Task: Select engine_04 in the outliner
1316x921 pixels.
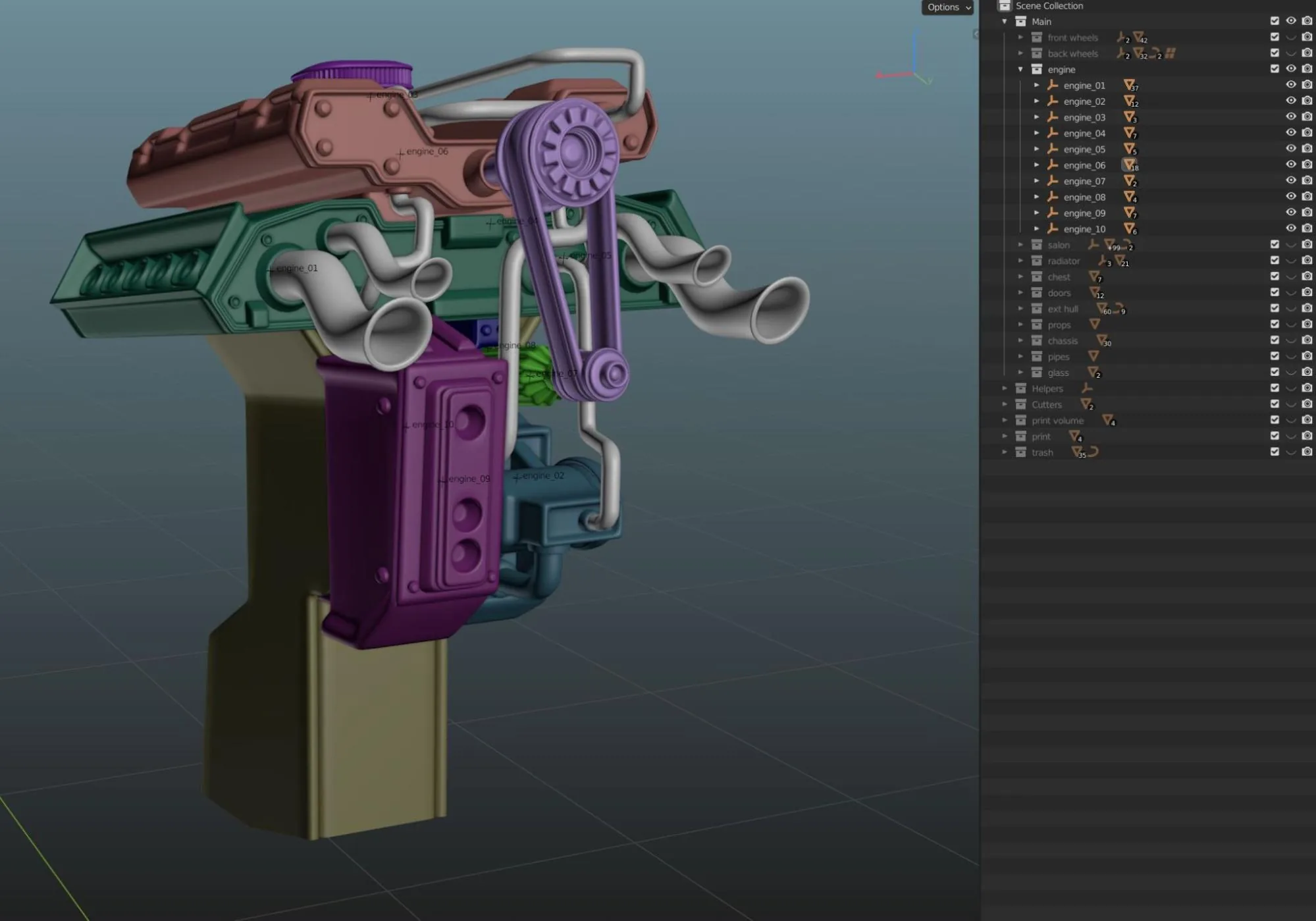Action: (1084, 133)
